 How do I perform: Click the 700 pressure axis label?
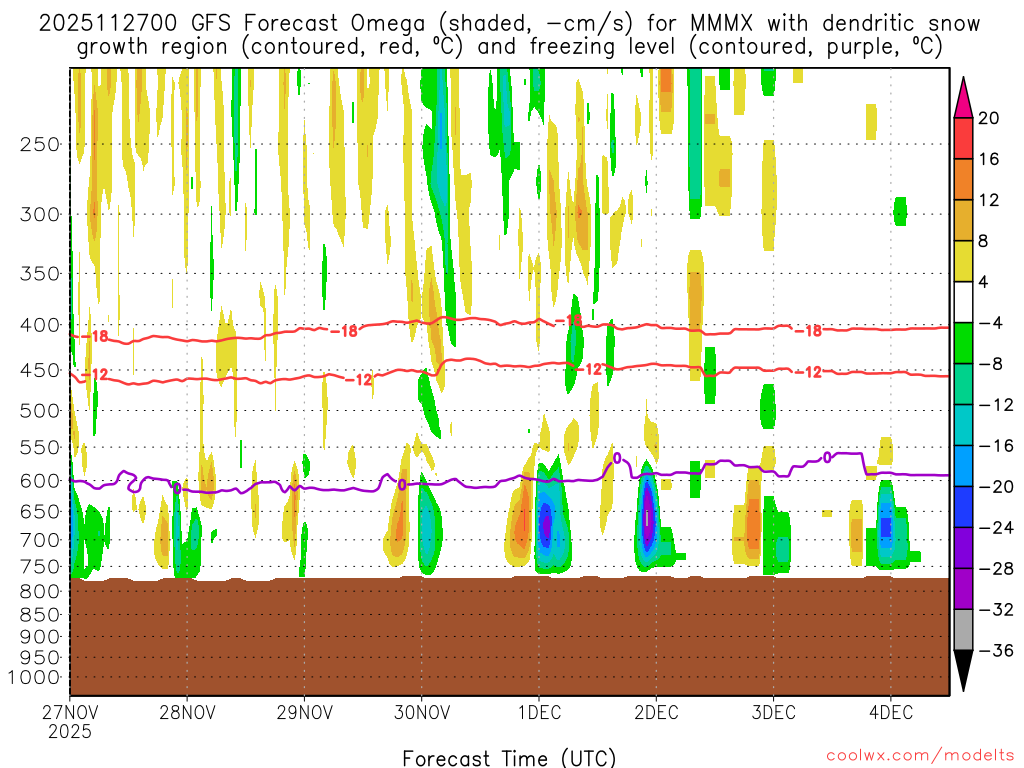39,540
